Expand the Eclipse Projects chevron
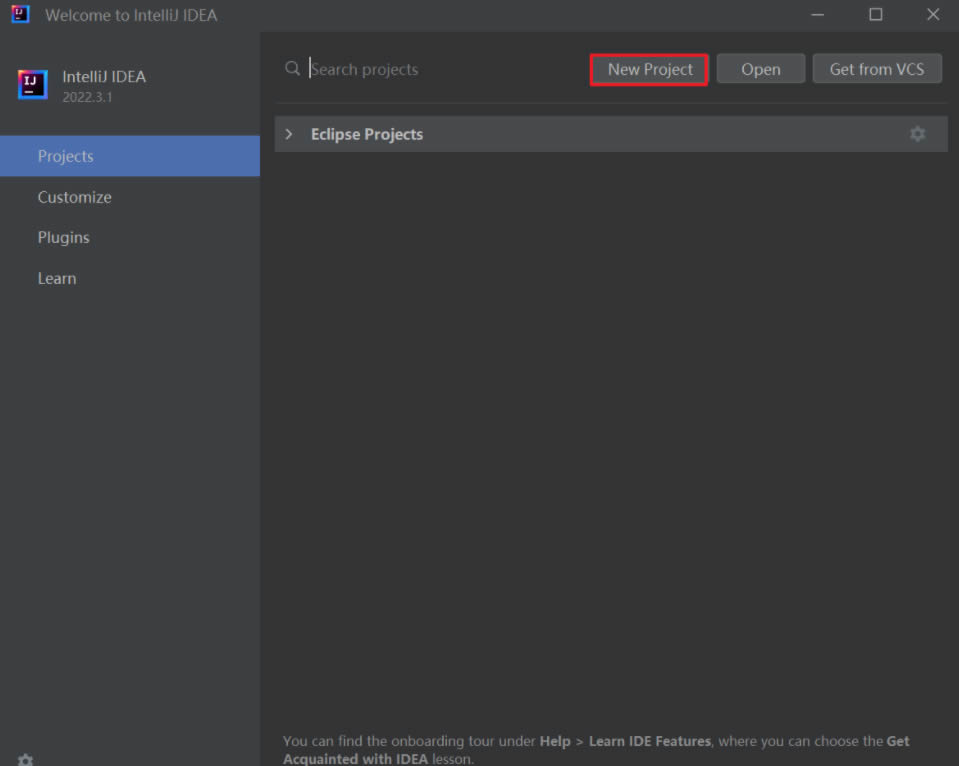This screenshot has height=766, width=959. 289,134
